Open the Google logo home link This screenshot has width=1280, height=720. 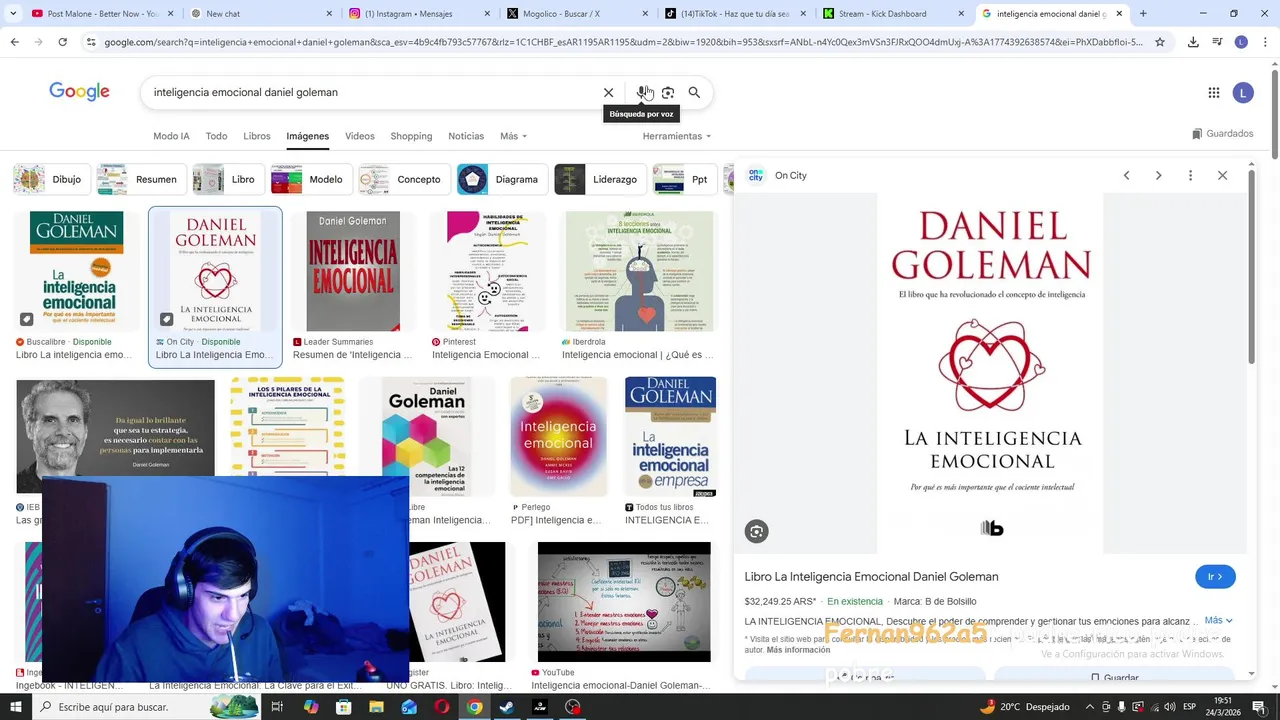tap(79, 92)
